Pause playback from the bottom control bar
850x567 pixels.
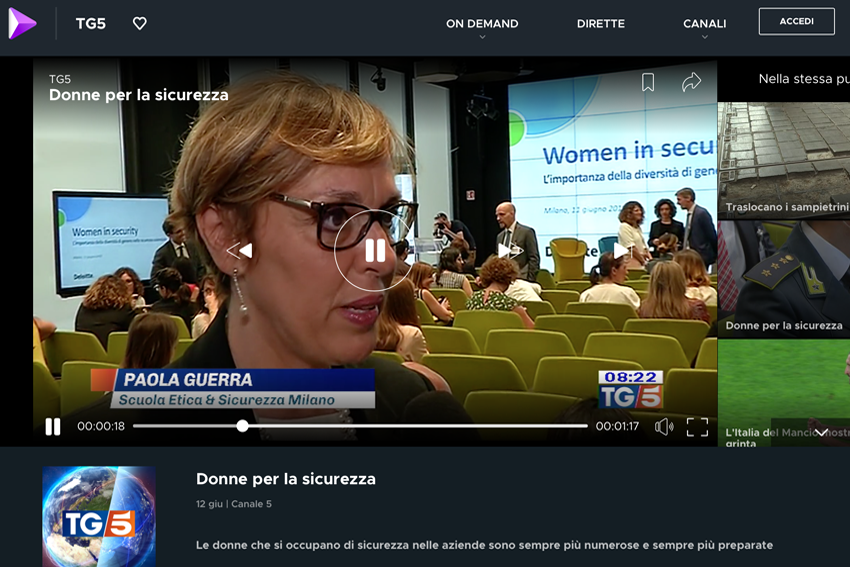pos(53,427)
